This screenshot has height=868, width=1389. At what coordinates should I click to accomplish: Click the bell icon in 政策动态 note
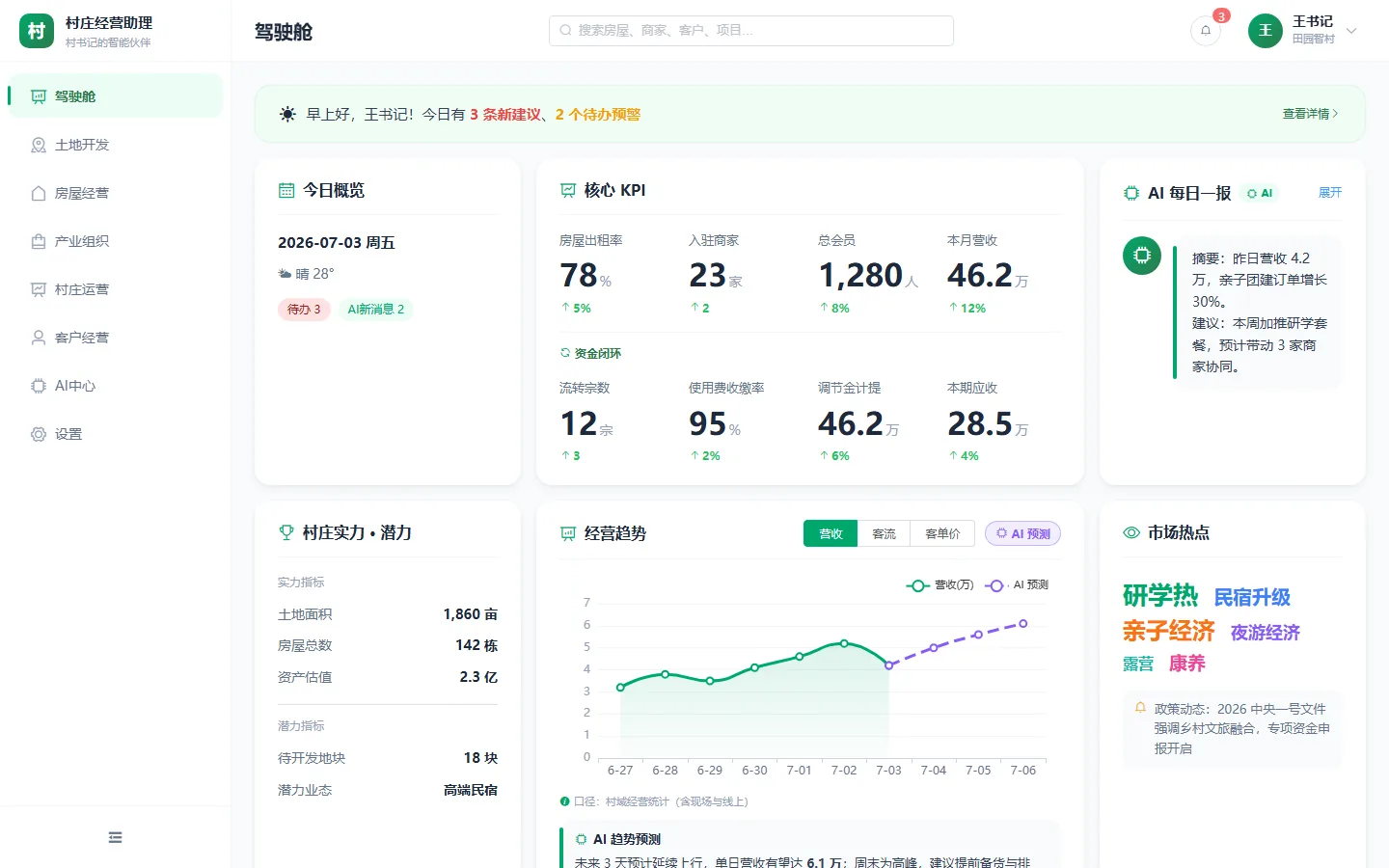pos(1140,708)
